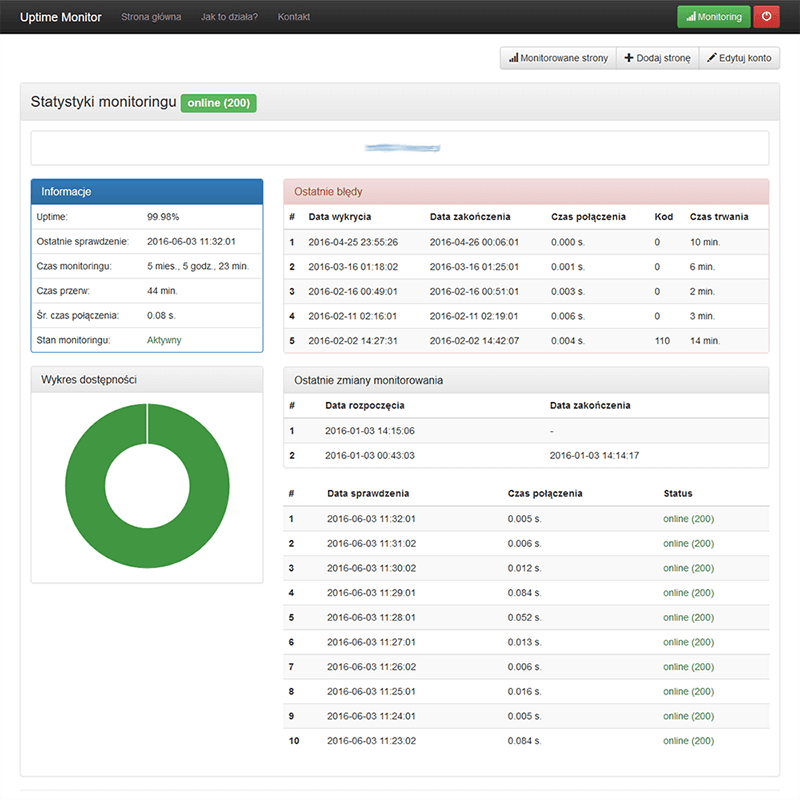Open the Kontakt menu item
Image resolution: width=800 pixels, height=800 pixels.
293,17
